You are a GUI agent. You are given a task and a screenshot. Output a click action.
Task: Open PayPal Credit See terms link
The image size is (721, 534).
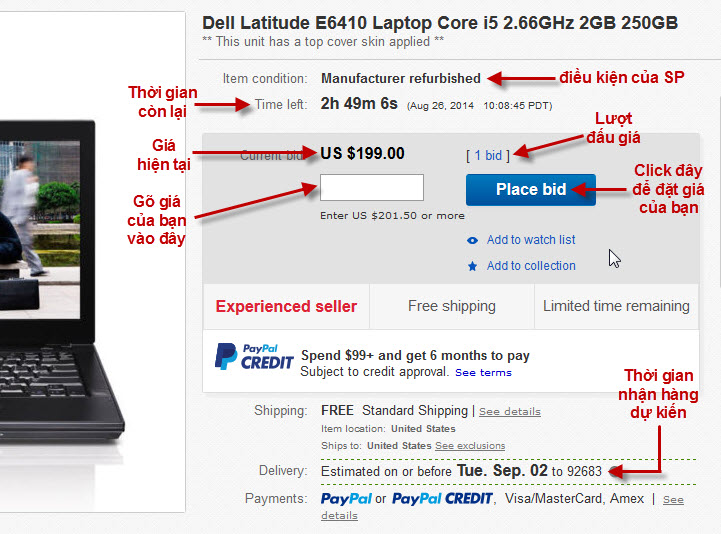(483, 373)
